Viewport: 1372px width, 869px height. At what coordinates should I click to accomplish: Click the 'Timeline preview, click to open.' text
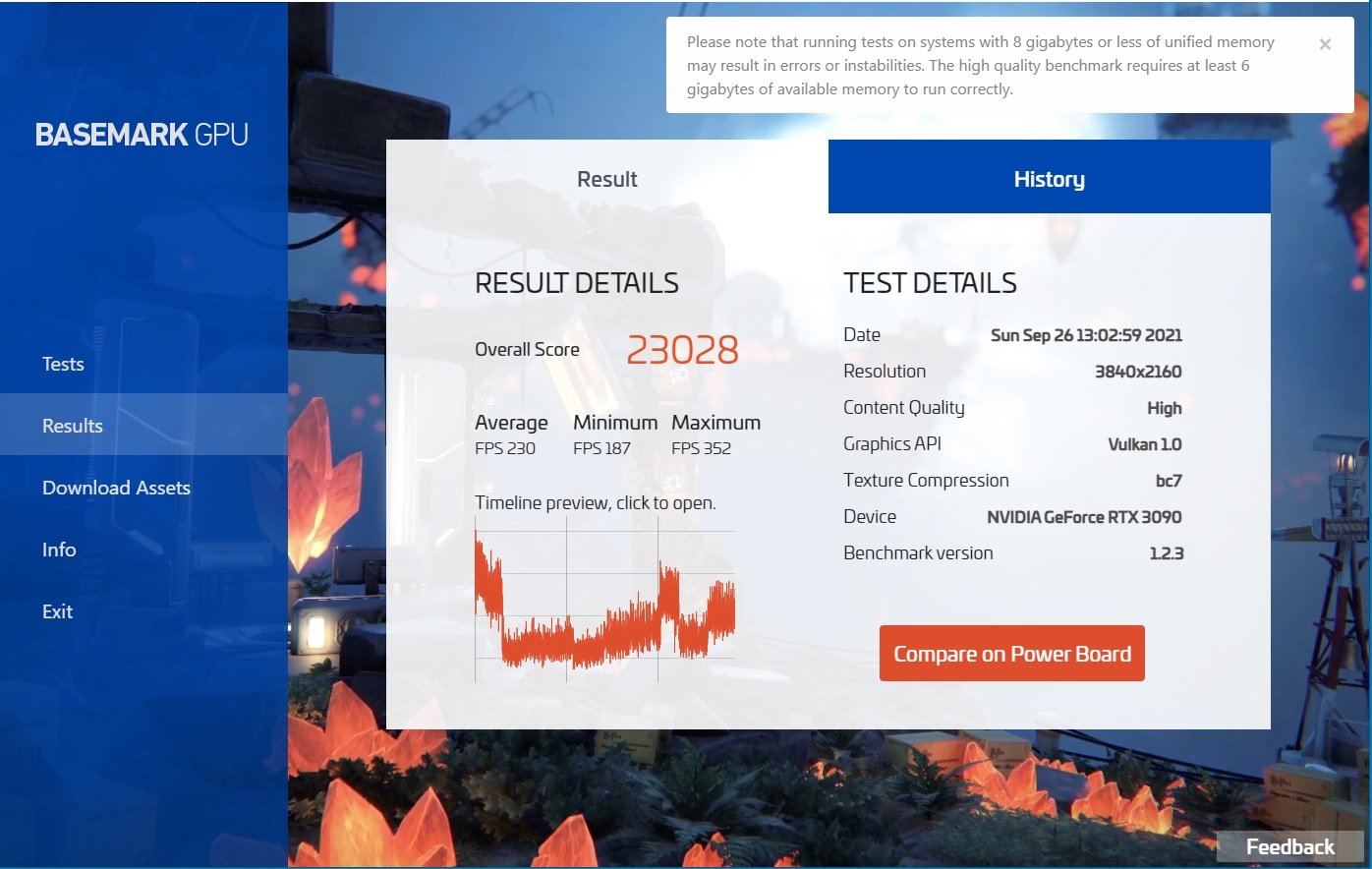pyautogui.click(x=596, y=503)
